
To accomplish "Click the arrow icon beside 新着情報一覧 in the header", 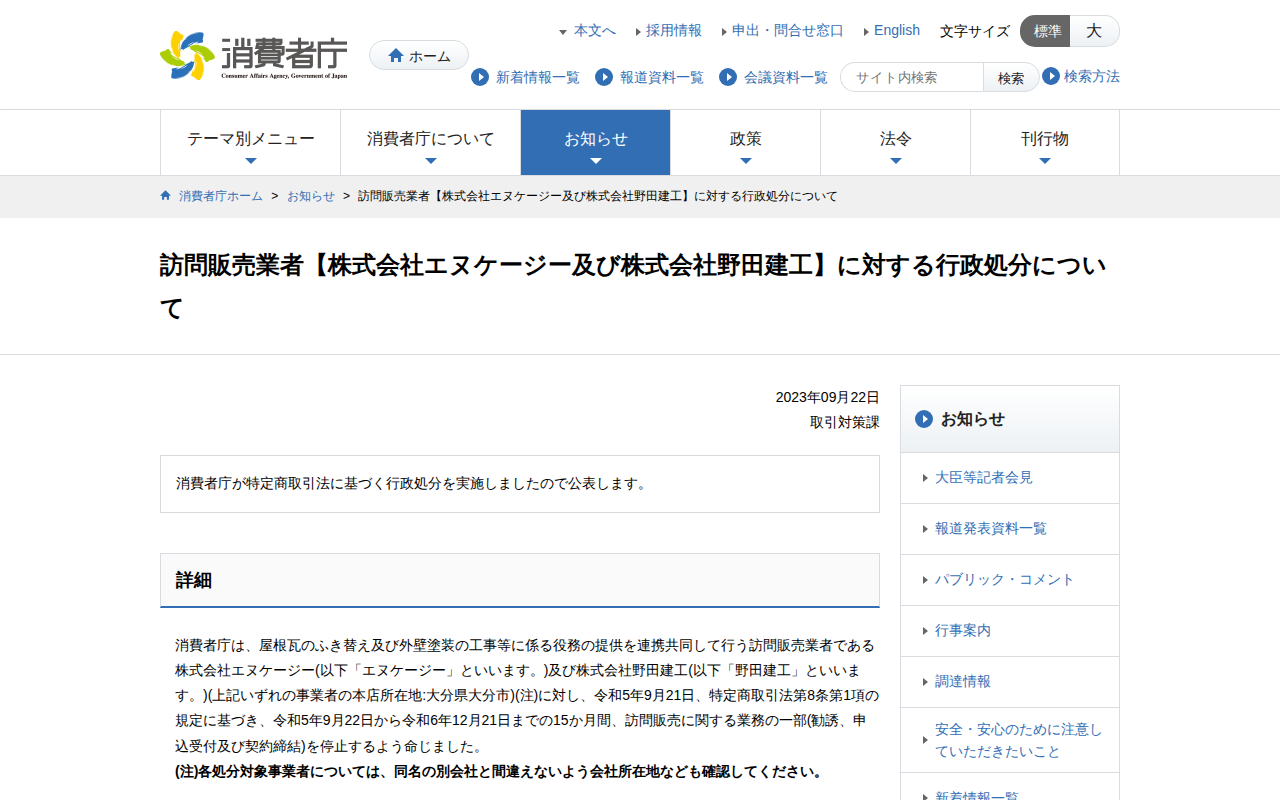I will pyautogui.click(x=480, y=77).
